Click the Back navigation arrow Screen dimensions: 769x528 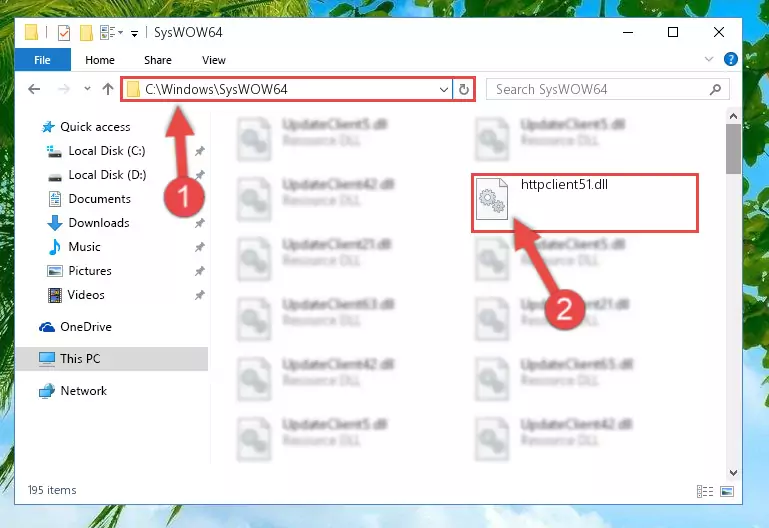tap(34, 89)
